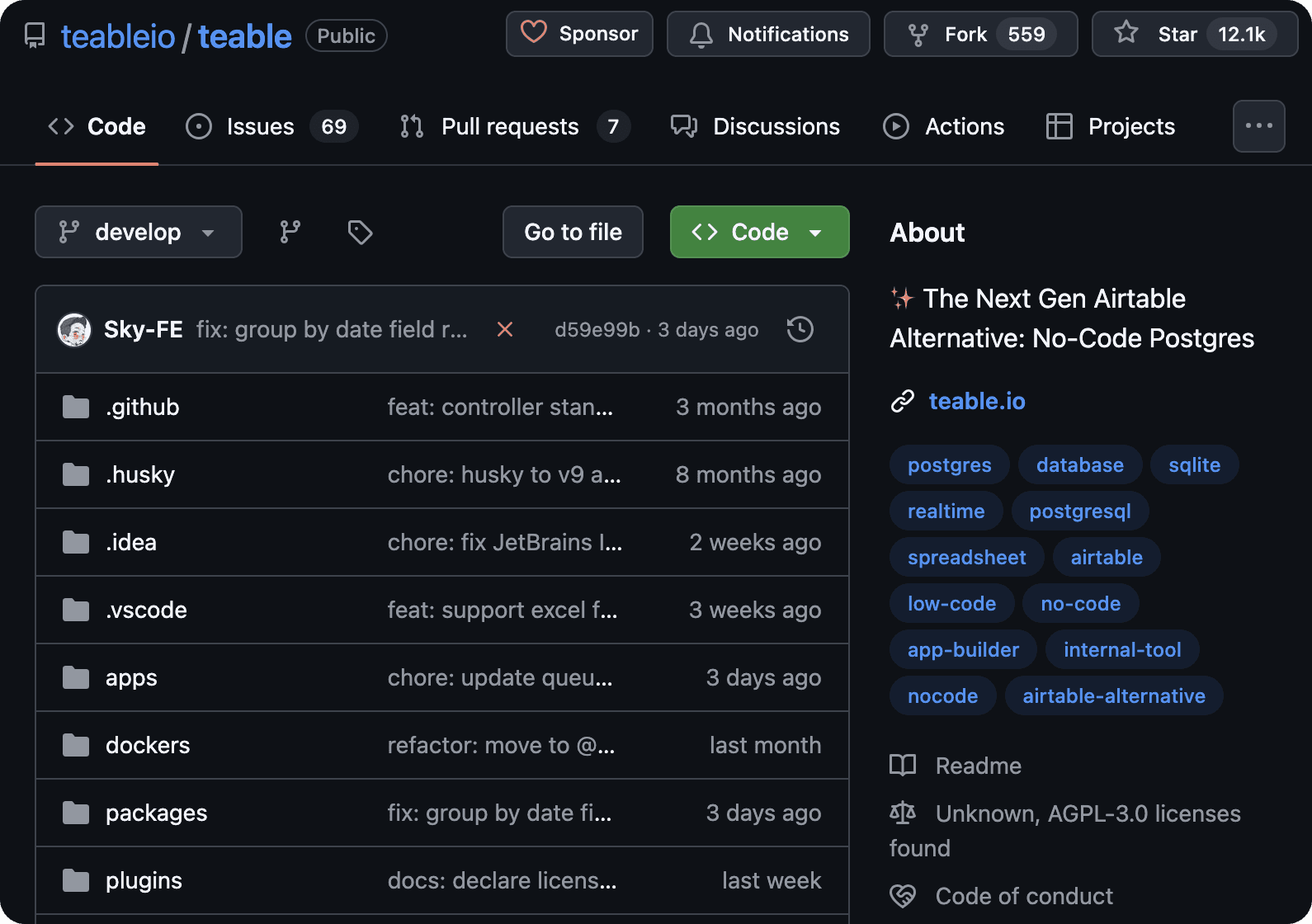
Task: Open commit 'docs: declare licens' message
Action: pos(502,880)
